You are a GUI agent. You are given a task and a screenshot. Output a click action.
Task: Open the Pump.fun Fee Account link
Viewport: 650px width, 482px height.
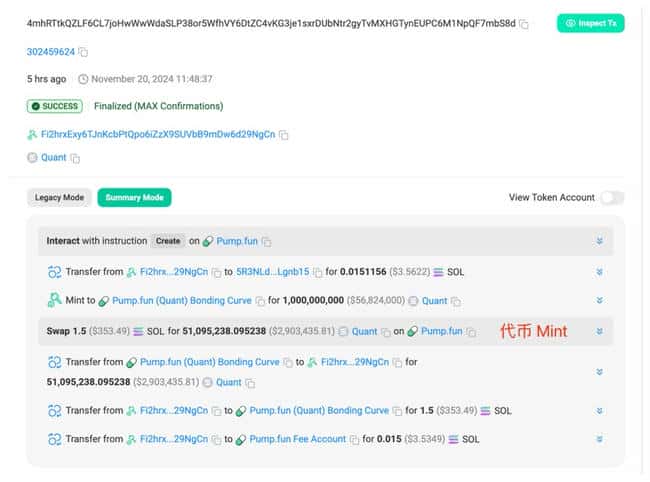click(x=299, y=439)
